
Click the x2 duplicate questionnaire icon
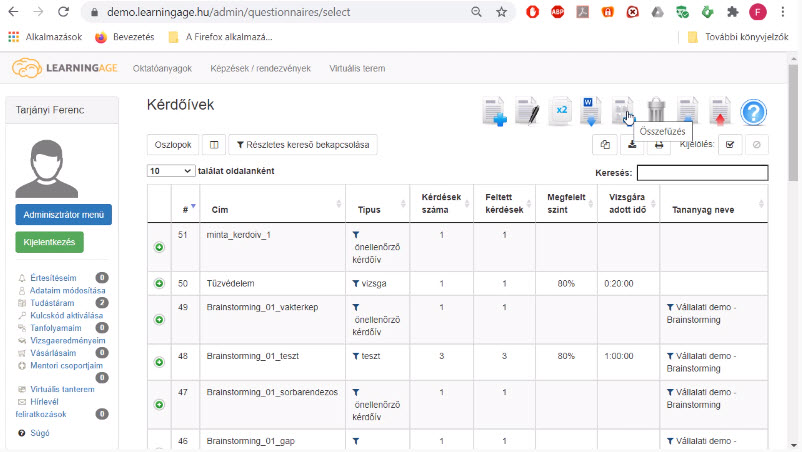point(560,111)
